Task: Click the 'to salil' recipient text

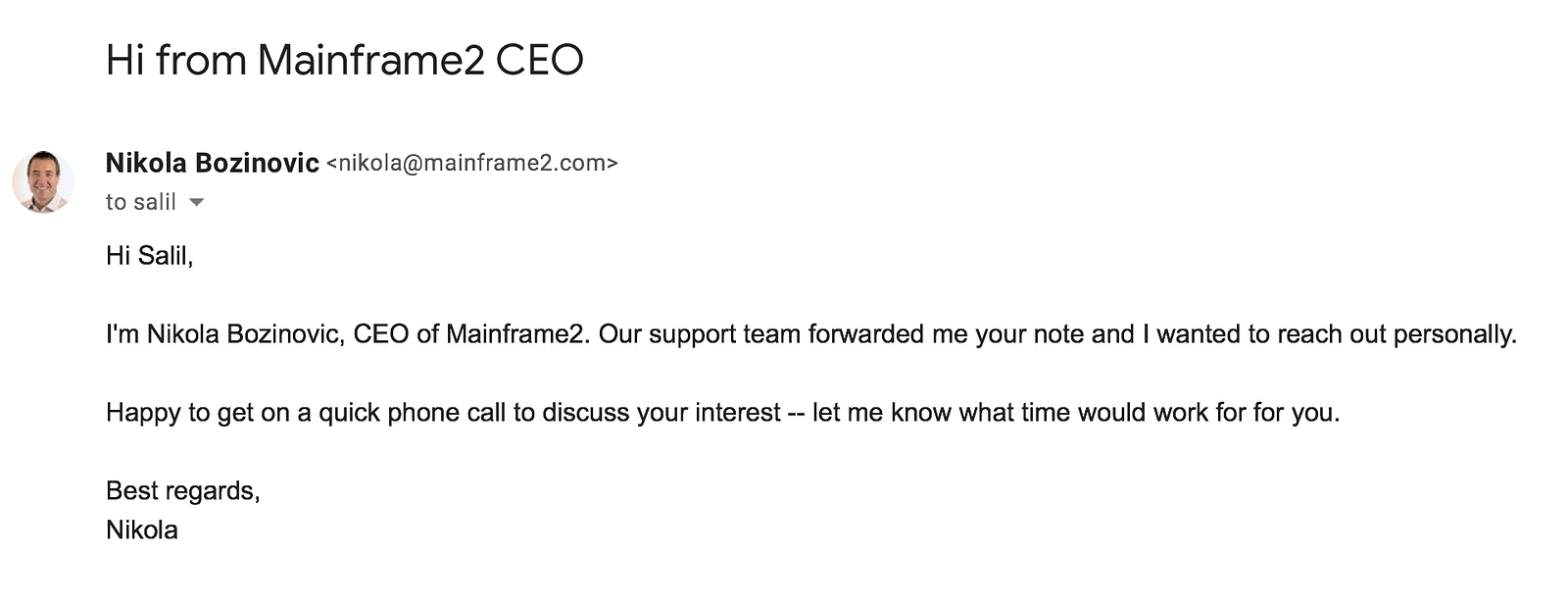Action: pos(140,203)
